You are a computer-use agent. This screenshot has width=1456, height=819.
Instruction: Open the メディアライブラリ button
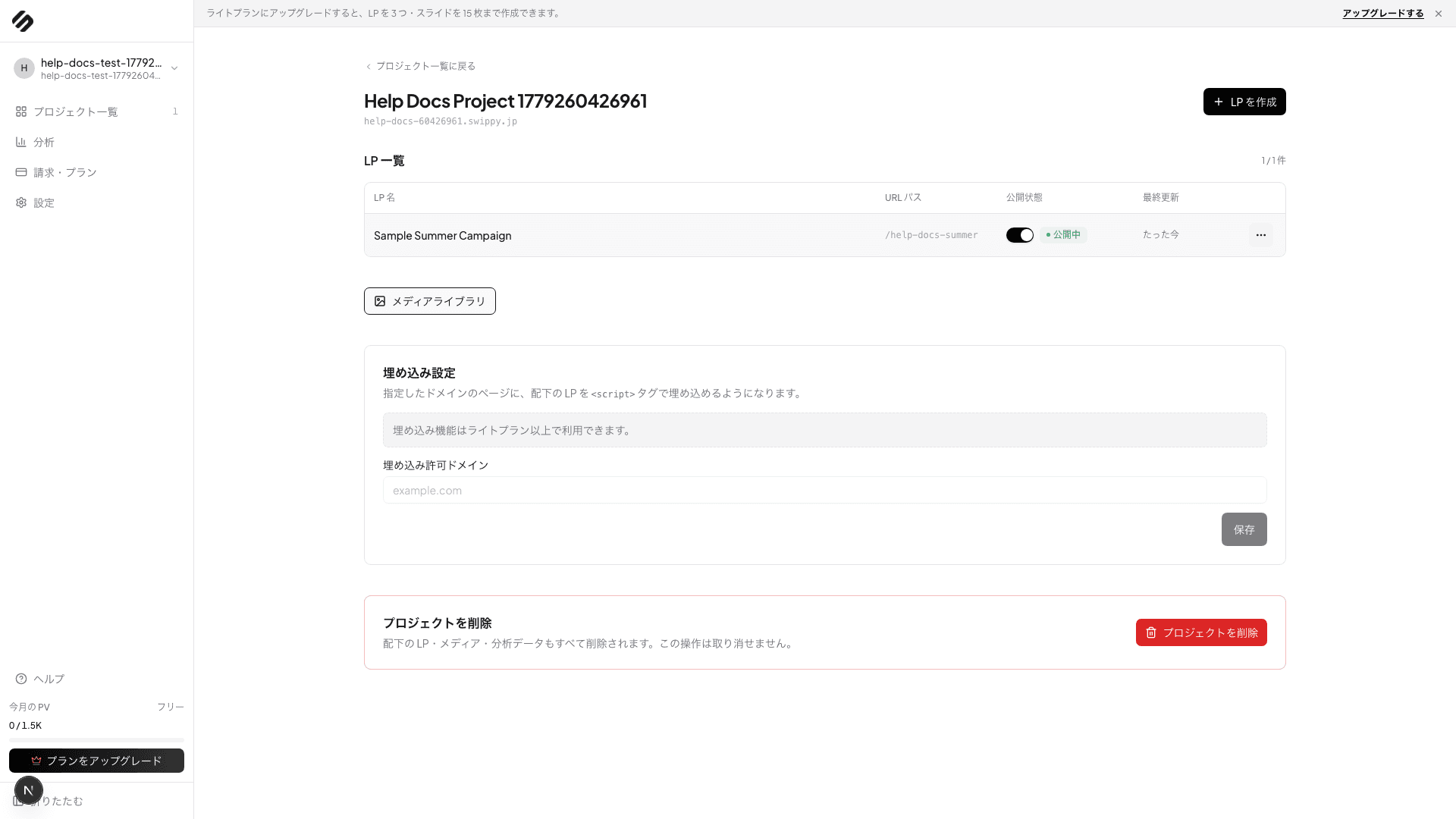coord(430,301)
